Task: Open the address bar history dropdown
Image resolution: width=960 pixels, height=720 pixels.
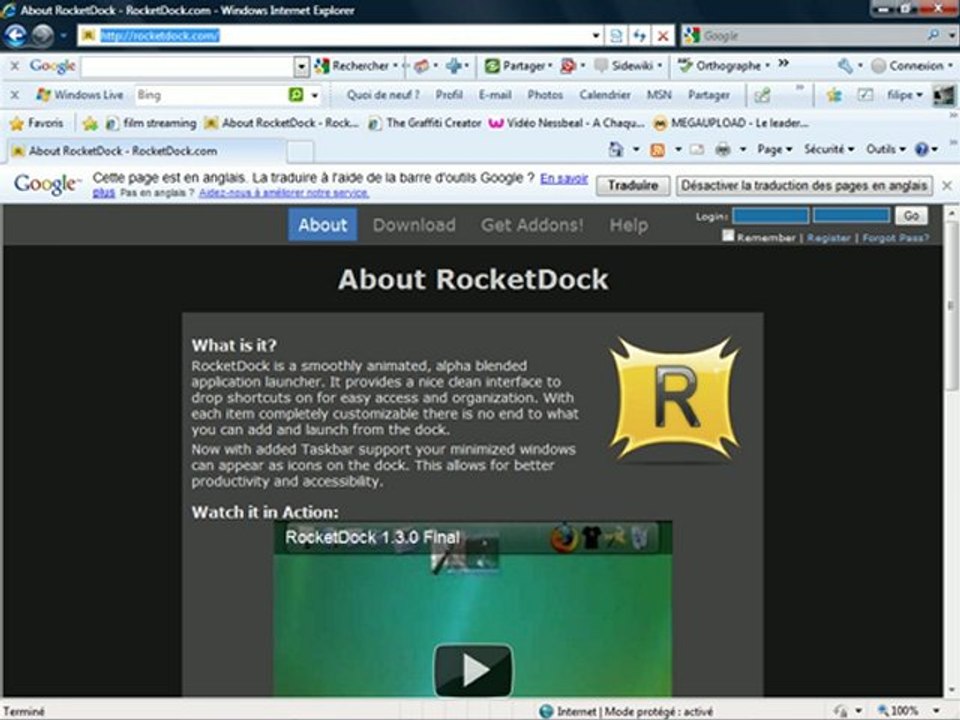Action: pos(596,36)
